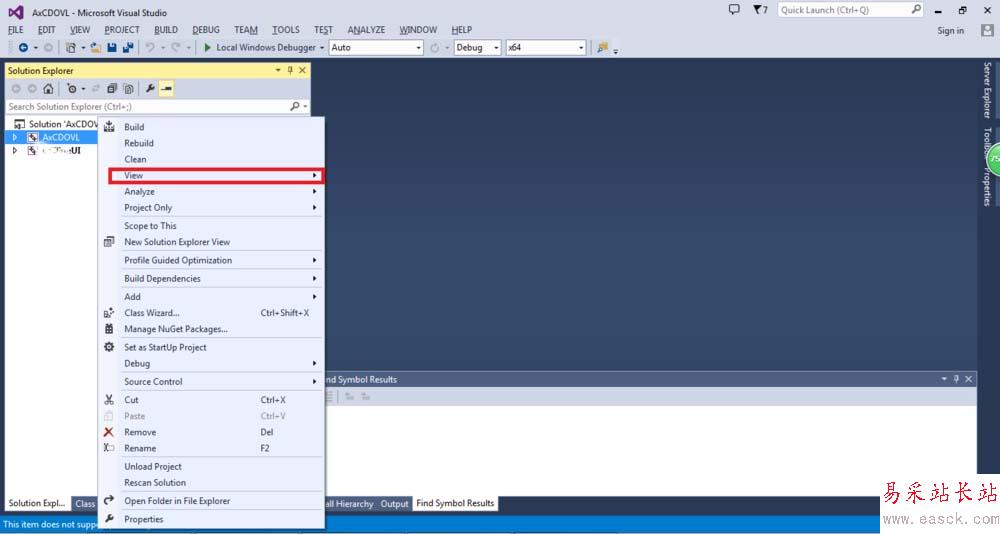Click the Set as StartUp Project gear icon
Viewport: 1000px width, 534px height.
[109, 347]
